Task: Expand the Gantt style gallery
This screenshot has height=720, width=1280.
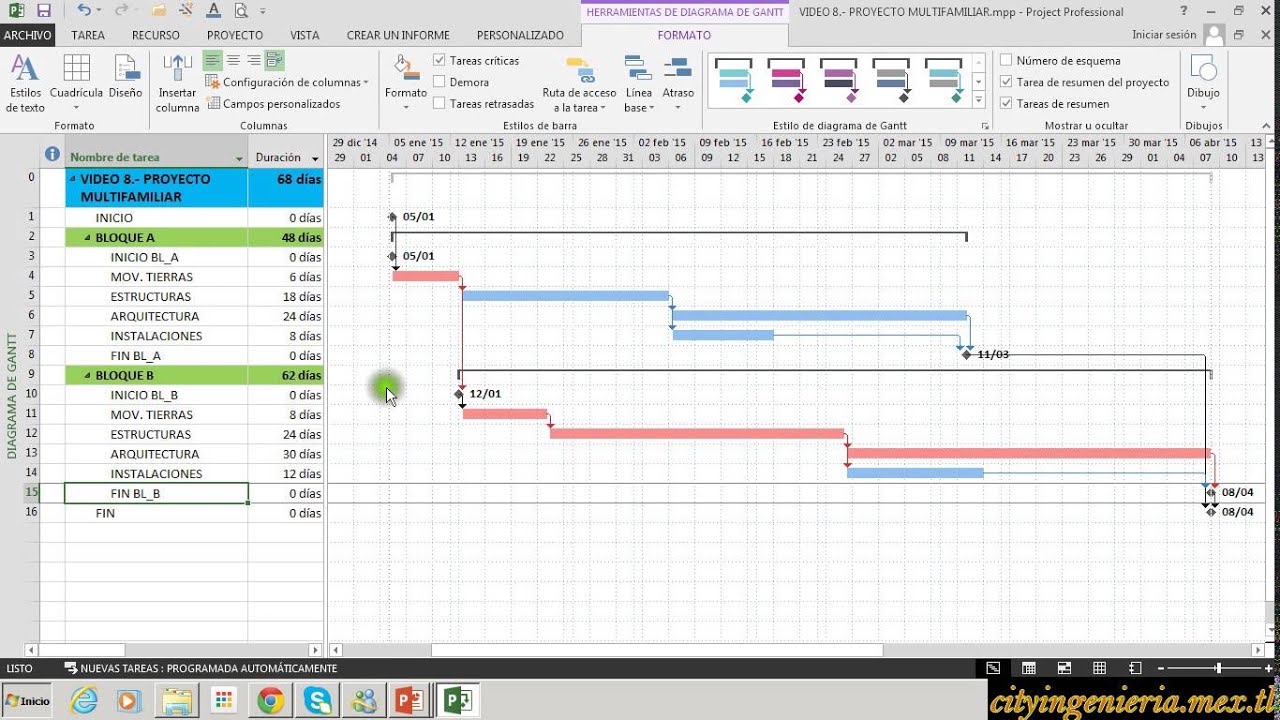Action: tap(980, 99)
